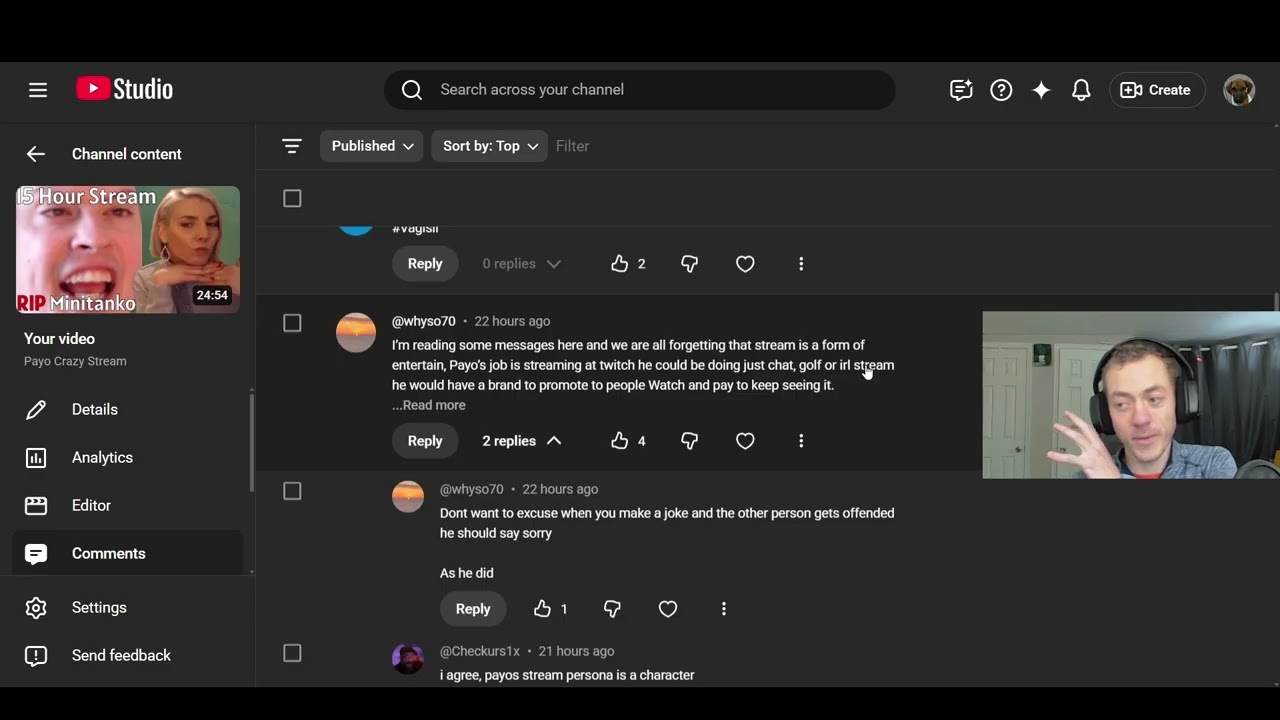
Task: Dislike the 'Dont want to excuse' reply
Action: coord(612,609)
